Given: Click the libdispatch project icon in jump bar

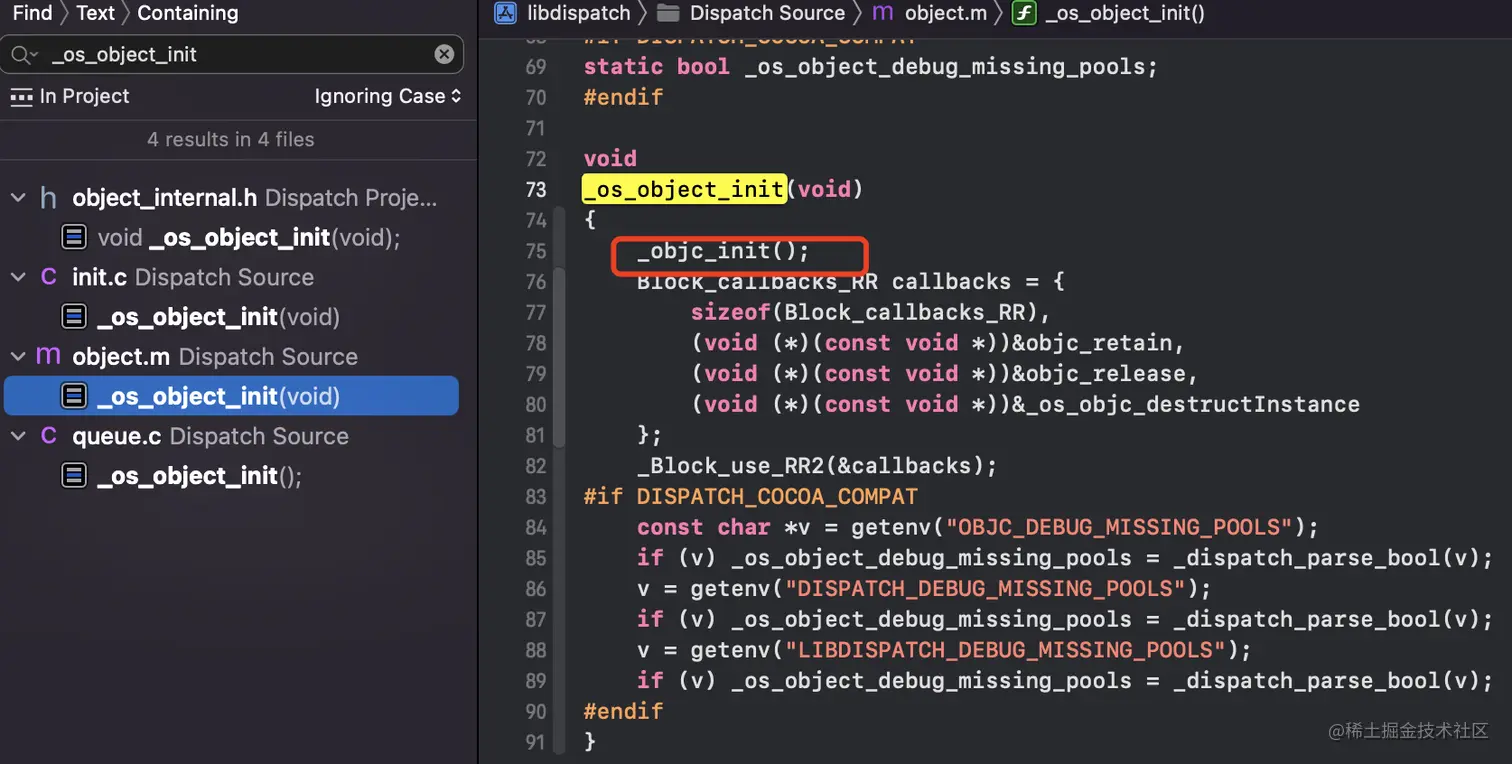Looking at the screenshot, I should [506, 13].
